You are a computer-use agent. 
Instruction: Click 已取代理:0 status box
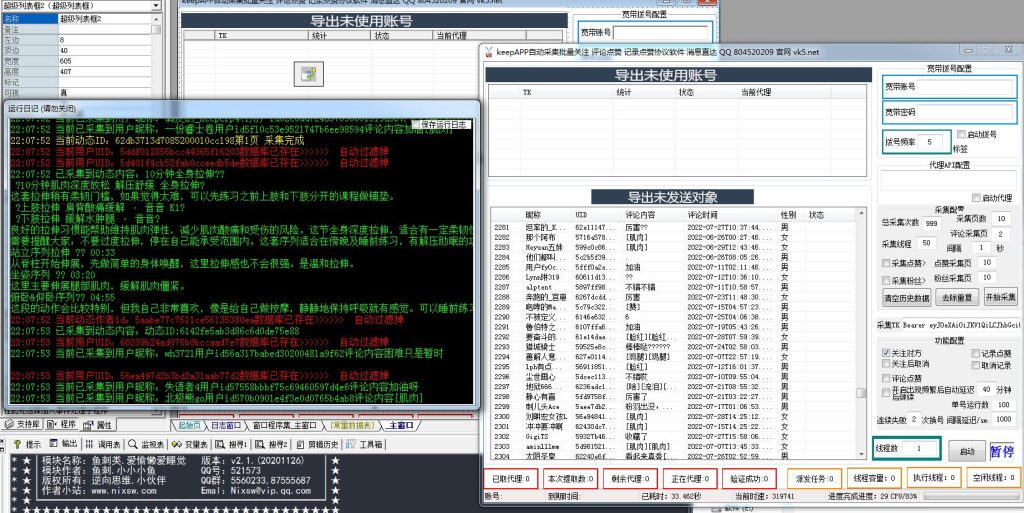[x=511, y=478]
